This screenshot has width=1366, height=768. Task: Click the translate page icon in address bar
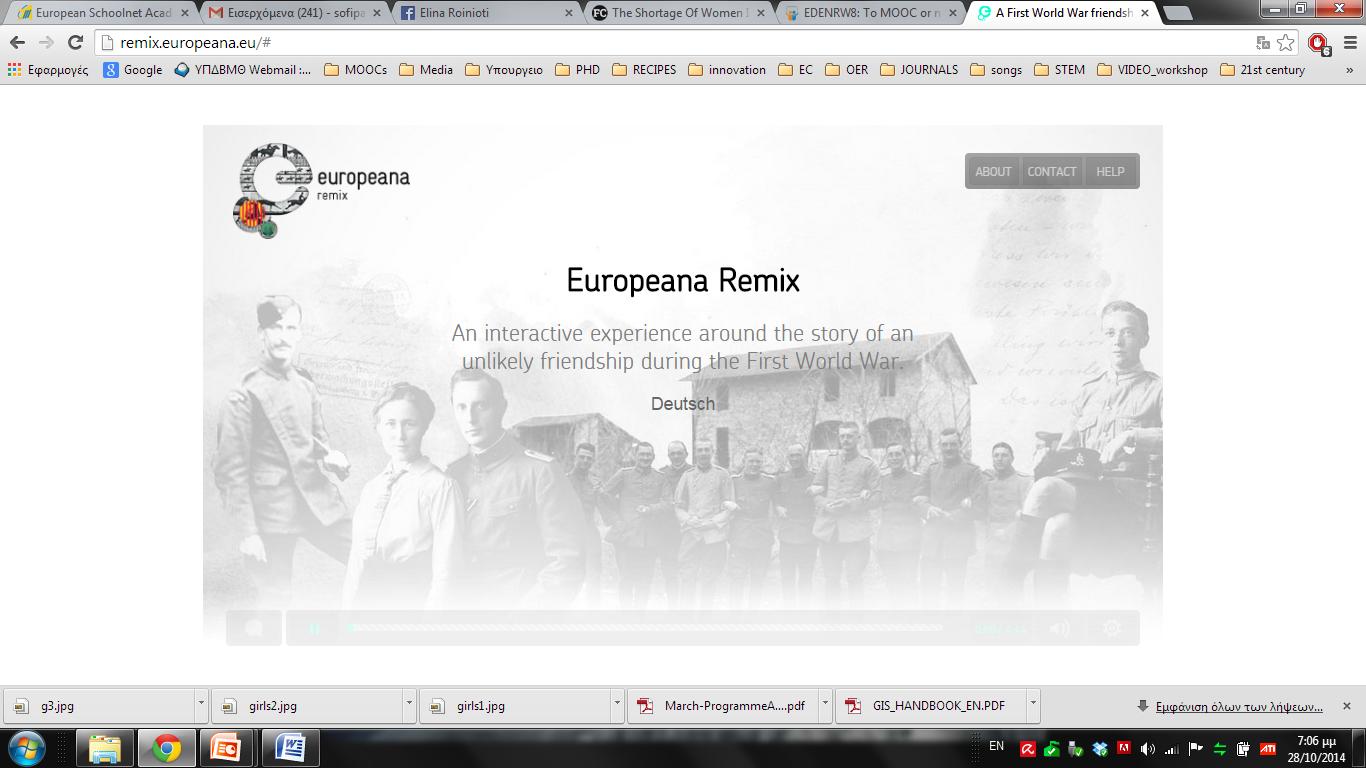pyautogui.click(x=1263, y=43)
